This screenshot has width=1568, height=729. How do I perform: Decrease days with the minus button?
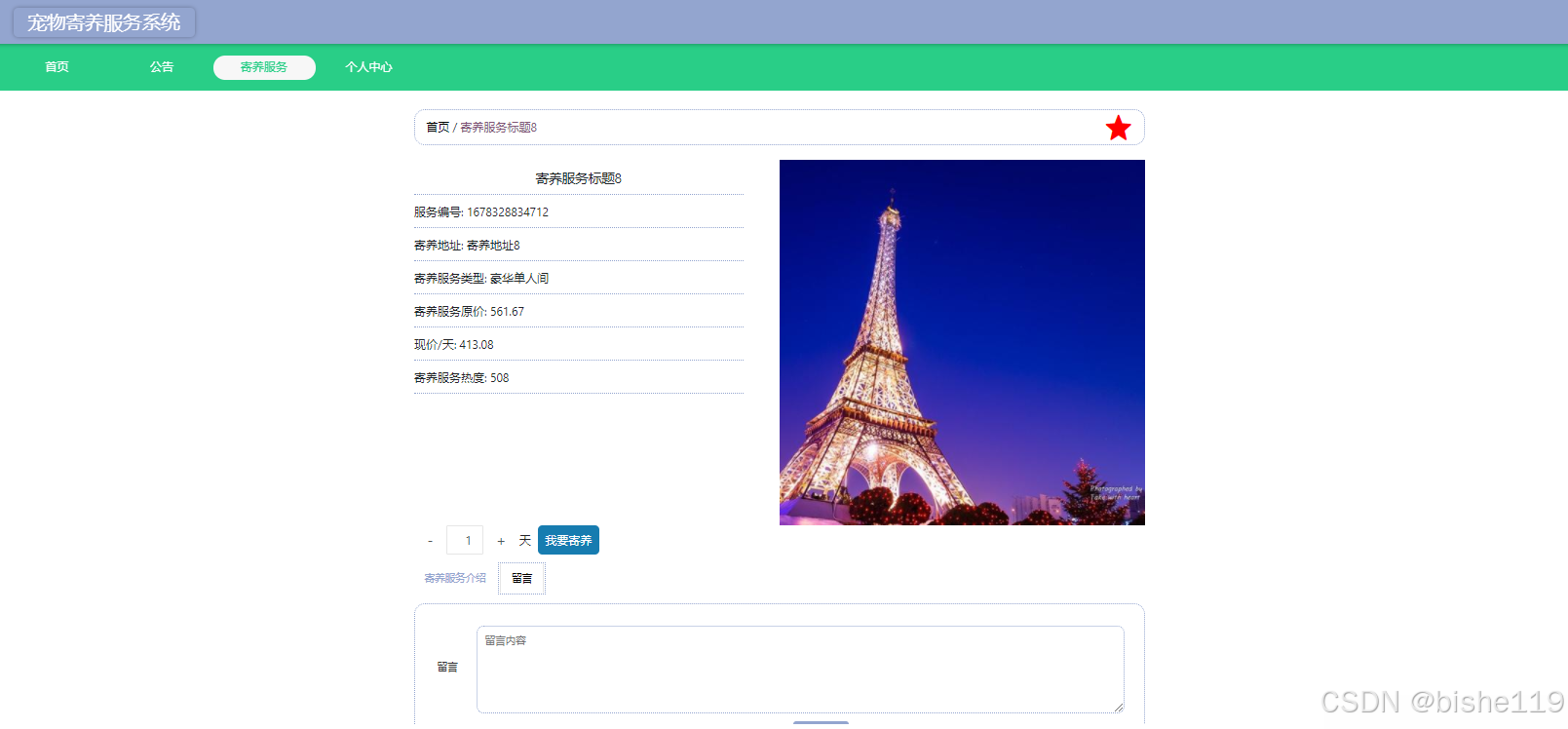(430, 541)
